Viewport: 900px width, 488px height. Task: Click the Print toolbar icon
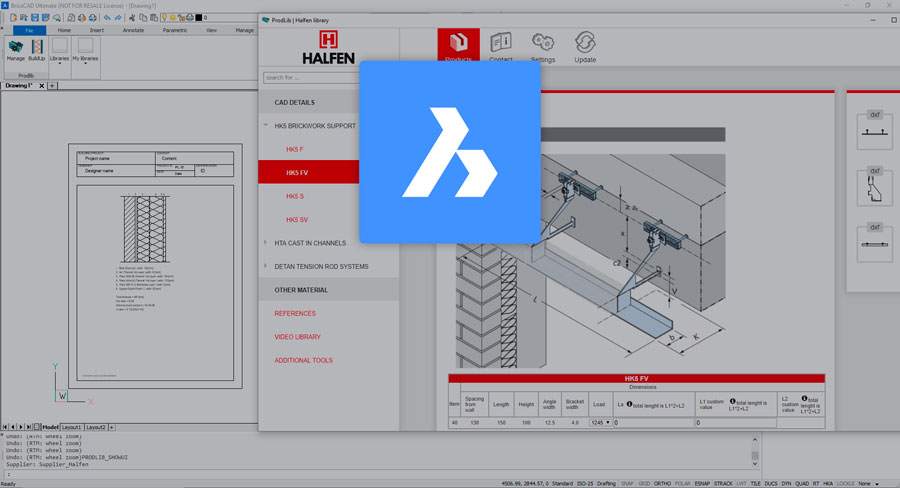82,18
